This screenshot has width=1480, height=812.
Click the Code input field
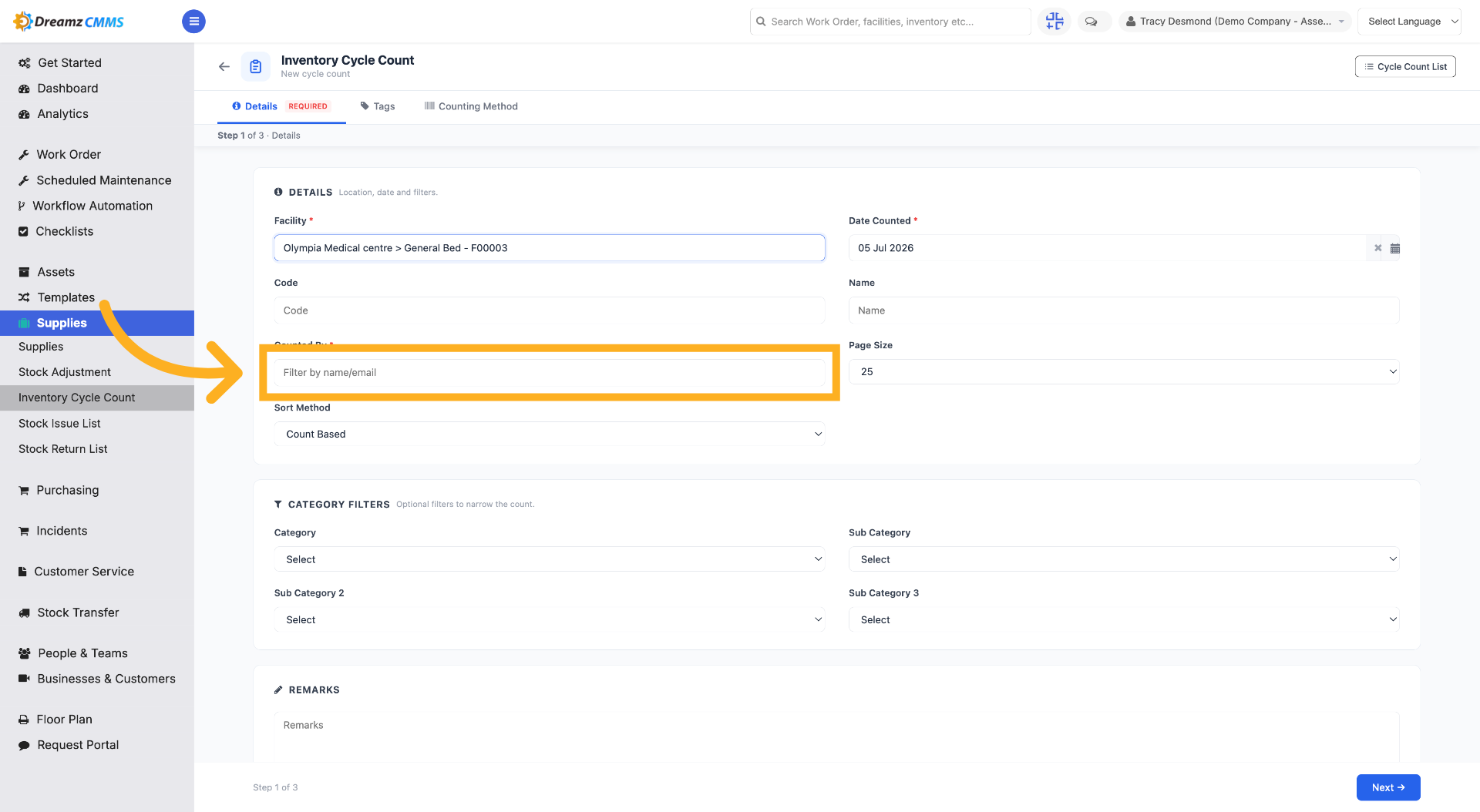[x=550, y=310]
